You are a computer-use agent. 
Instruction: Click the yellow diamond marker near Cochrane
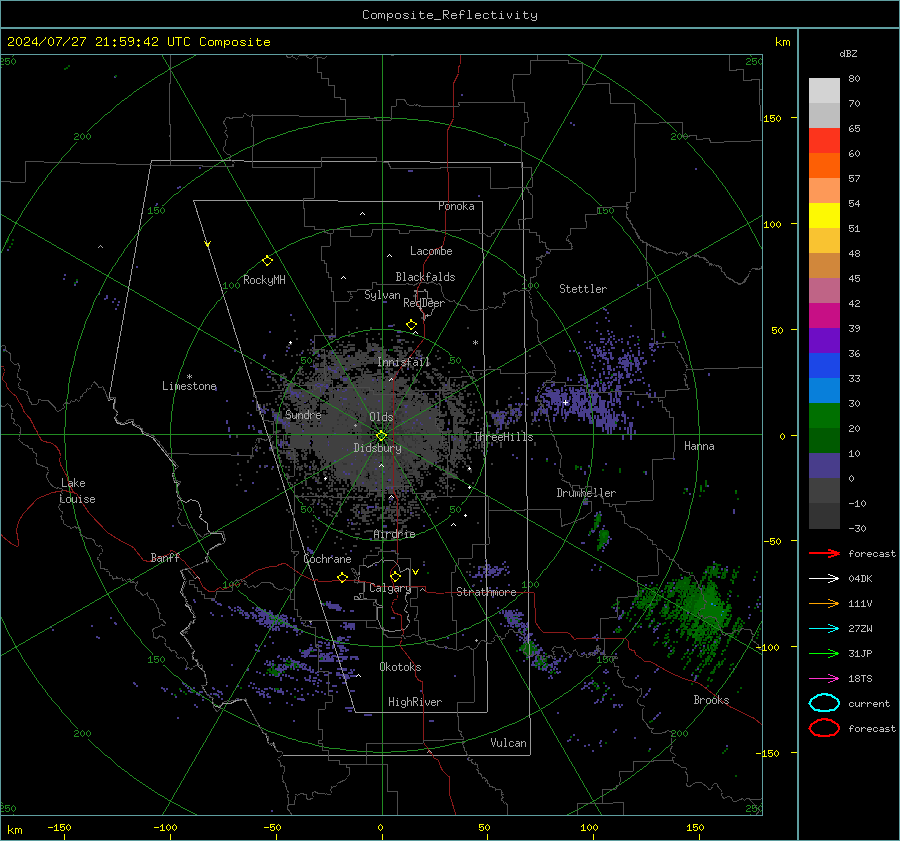(342, 578)
